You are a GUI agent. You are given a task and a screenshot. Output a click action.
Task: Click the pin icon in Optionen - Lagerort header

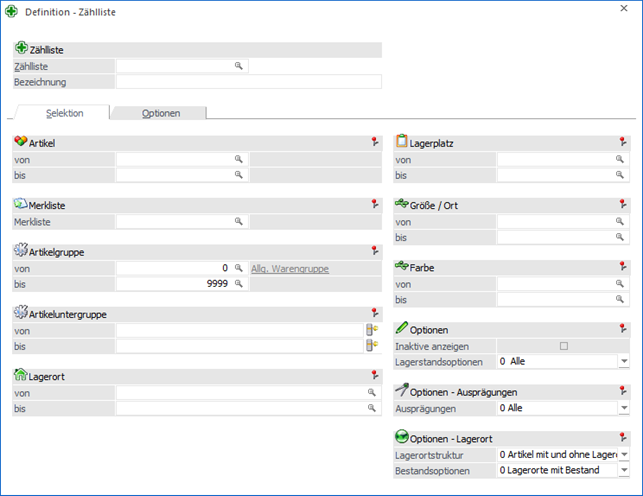pos(623,438)
